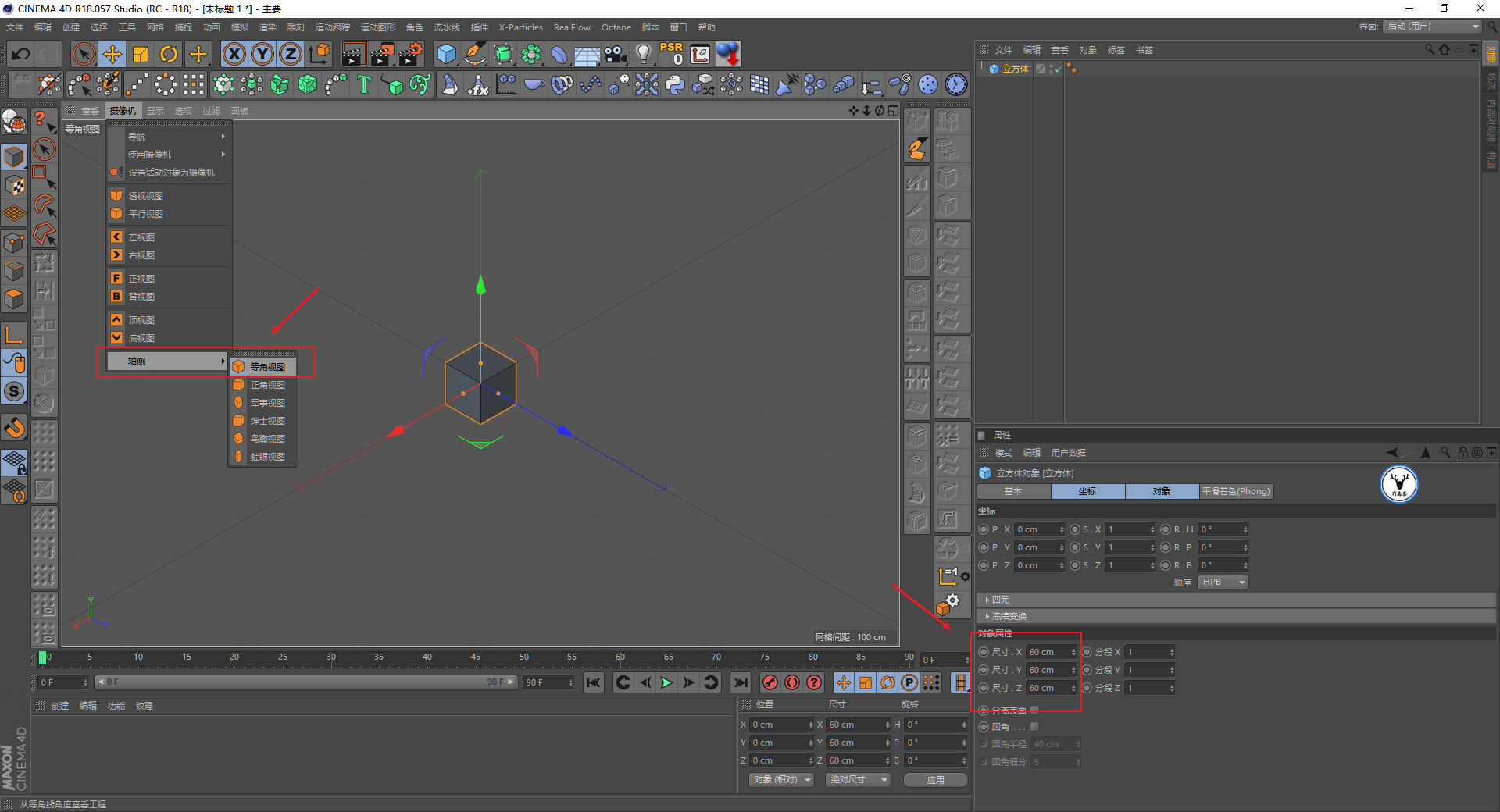Click the Record Active Objects key button
This screenshot has width=1500, height=812.
click(x=770, y=682)
